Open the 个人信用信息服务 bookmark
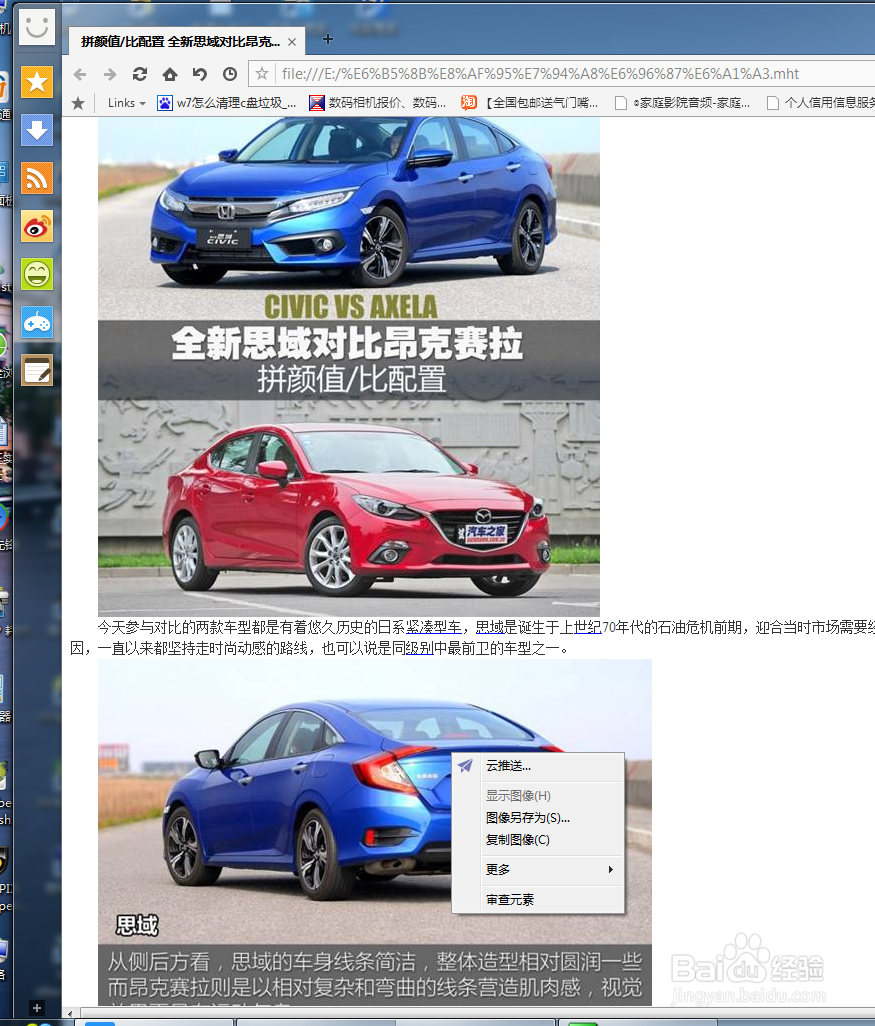The image size is (875, 1026). click(x=820, y=103)
